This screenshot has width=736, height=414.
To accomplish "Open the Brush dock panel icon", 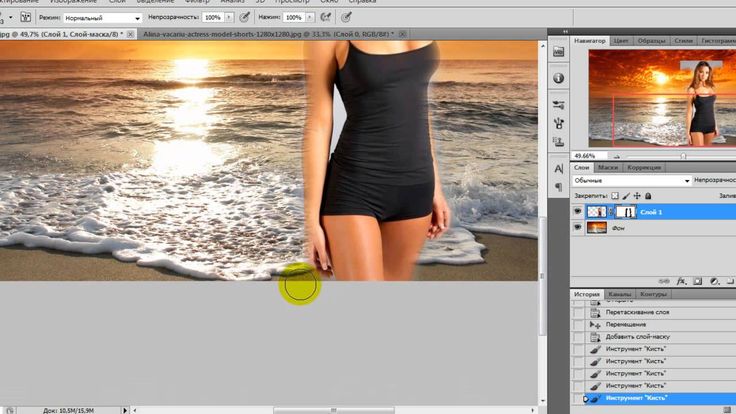I will pyautogui.click(x=559, y=123).
